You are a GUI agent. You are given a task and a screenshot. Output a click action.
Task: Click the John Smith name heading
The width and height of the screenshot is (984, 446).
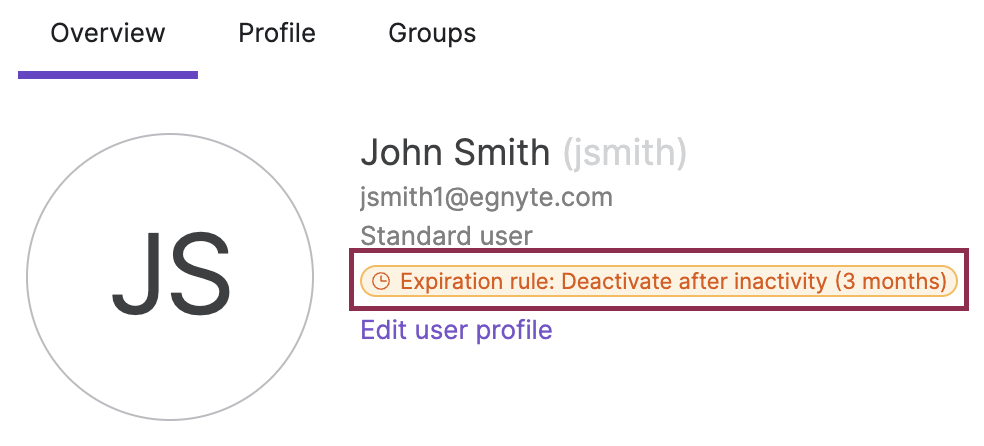pyautogui.click(x=455, y=152)
